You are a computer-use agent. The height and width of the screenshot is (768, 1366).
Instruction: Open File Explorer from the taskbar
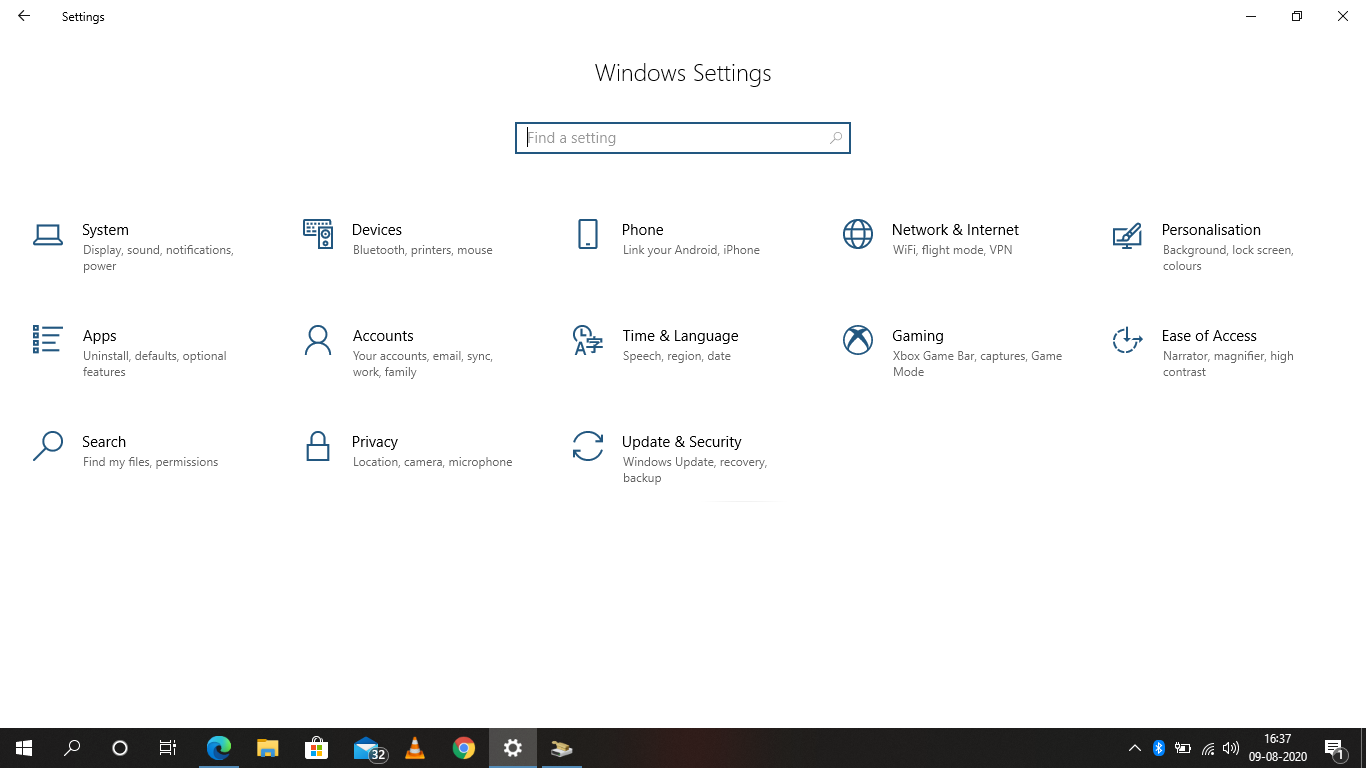(x=268, y=748)
